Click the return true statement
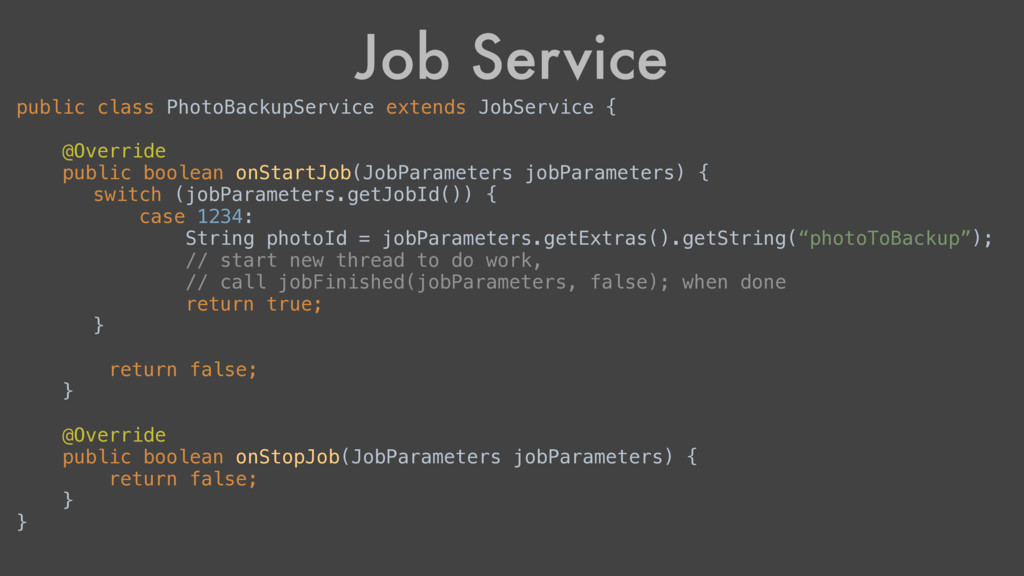1024x576 pixels. [254, 304]
